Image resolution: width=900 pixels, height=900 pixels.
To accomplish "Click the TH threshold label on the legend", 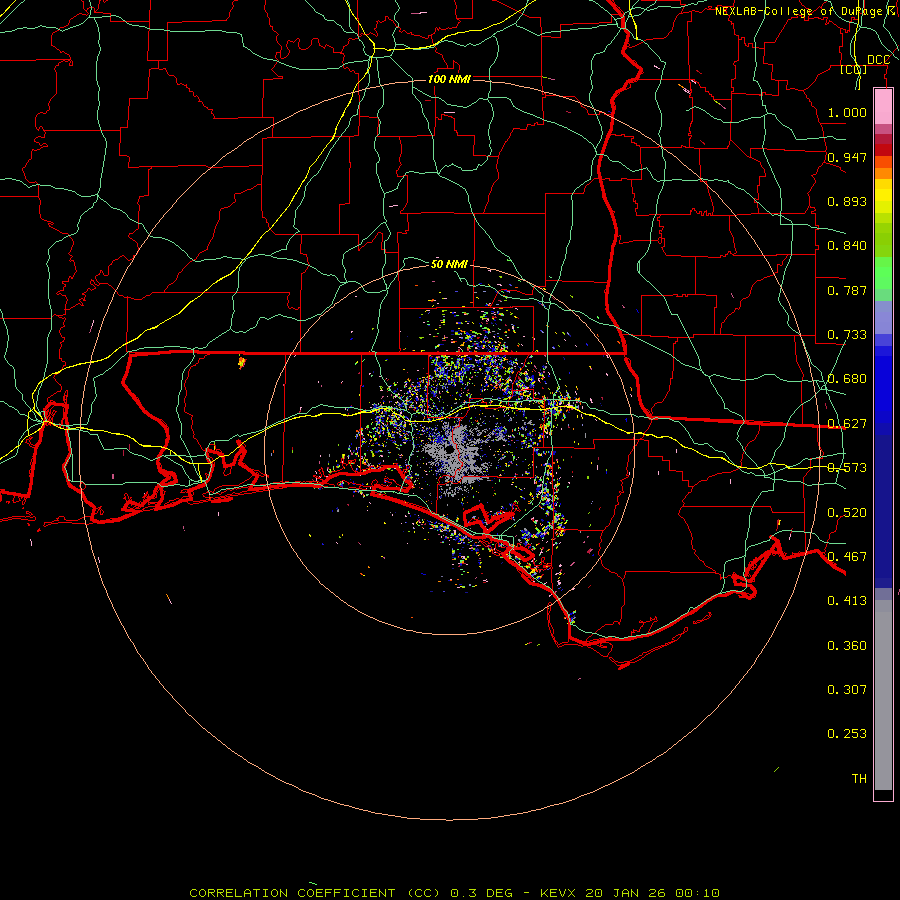I will coord(859,779).
